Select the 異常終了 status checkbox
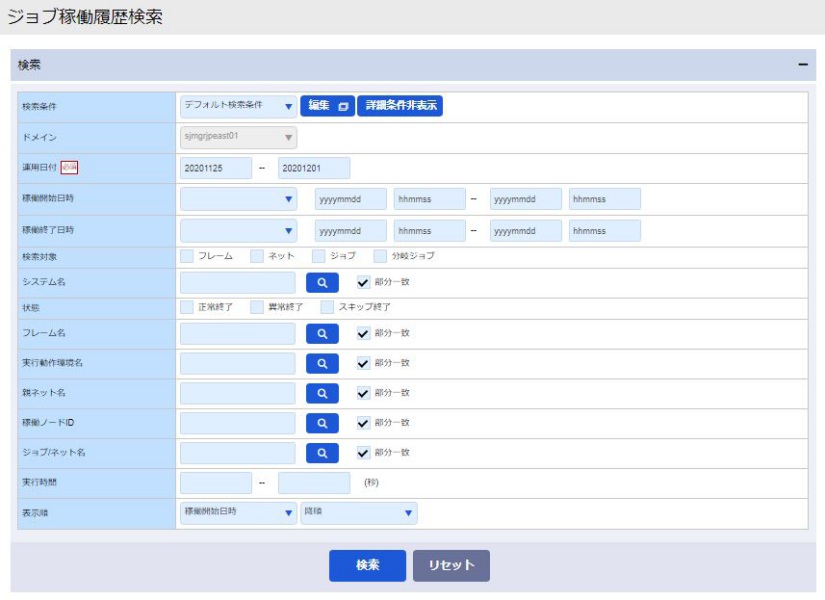 coord(257,307)
